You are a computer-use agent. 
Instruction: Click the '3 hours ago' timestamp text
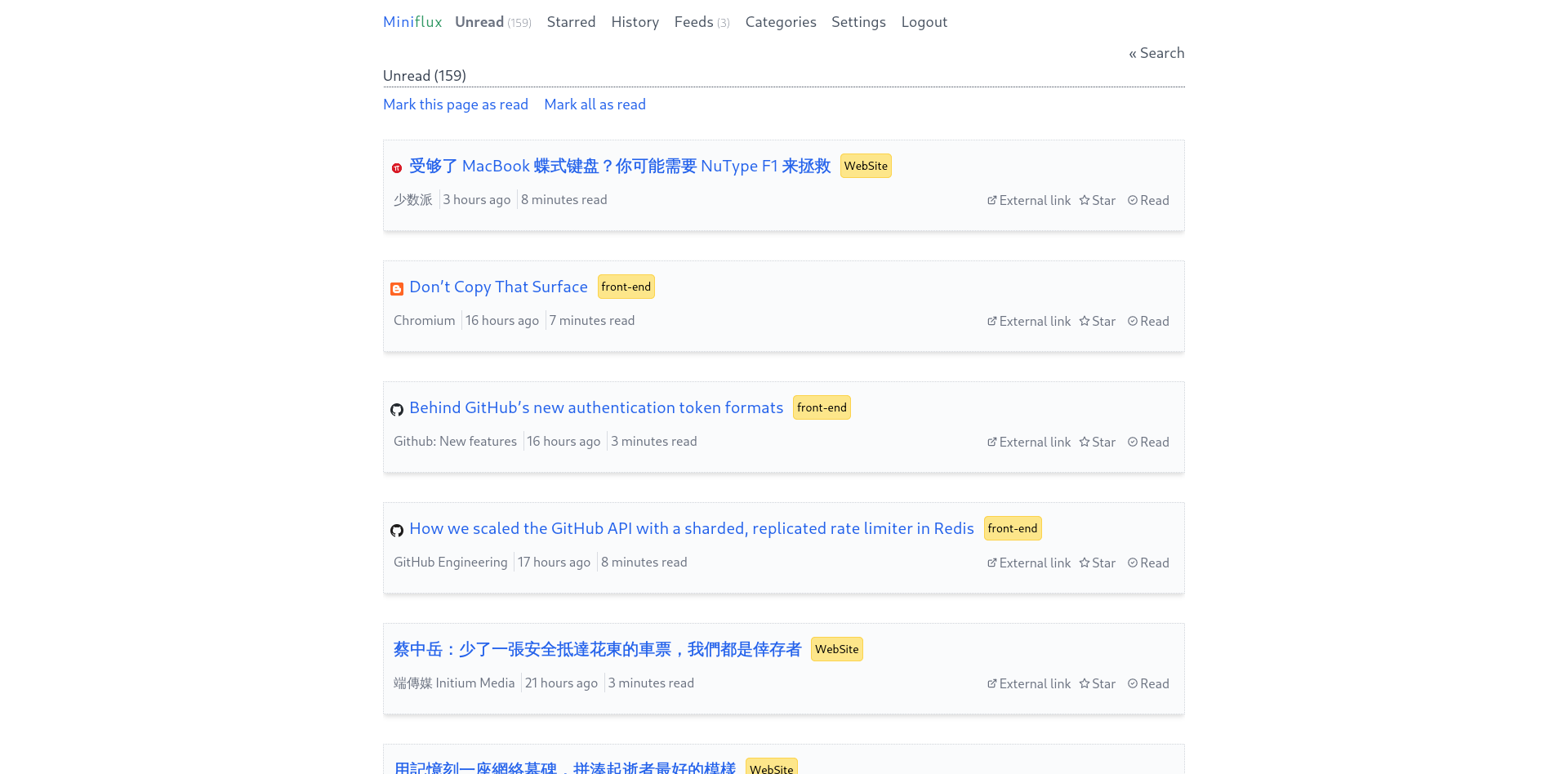click(x=477, y=200)
